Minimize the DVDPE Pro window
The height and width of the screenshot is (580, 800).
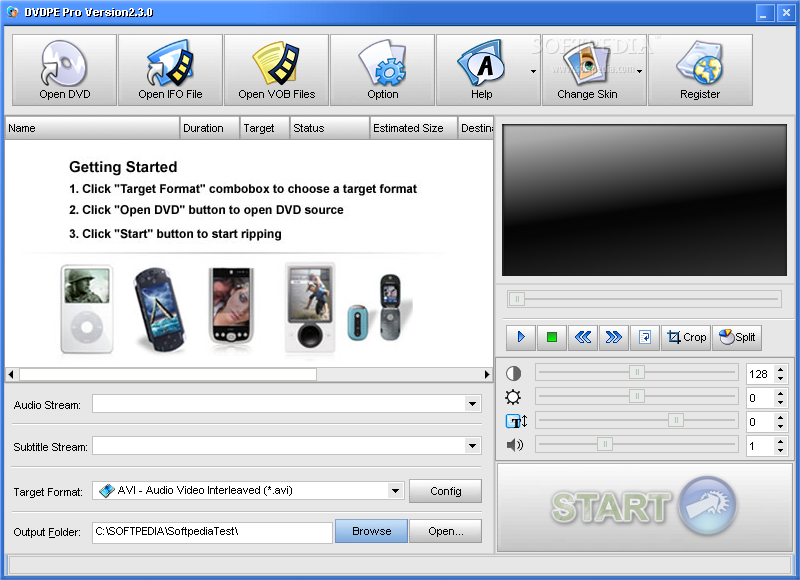pyautogui.click(x=764, y=13)
